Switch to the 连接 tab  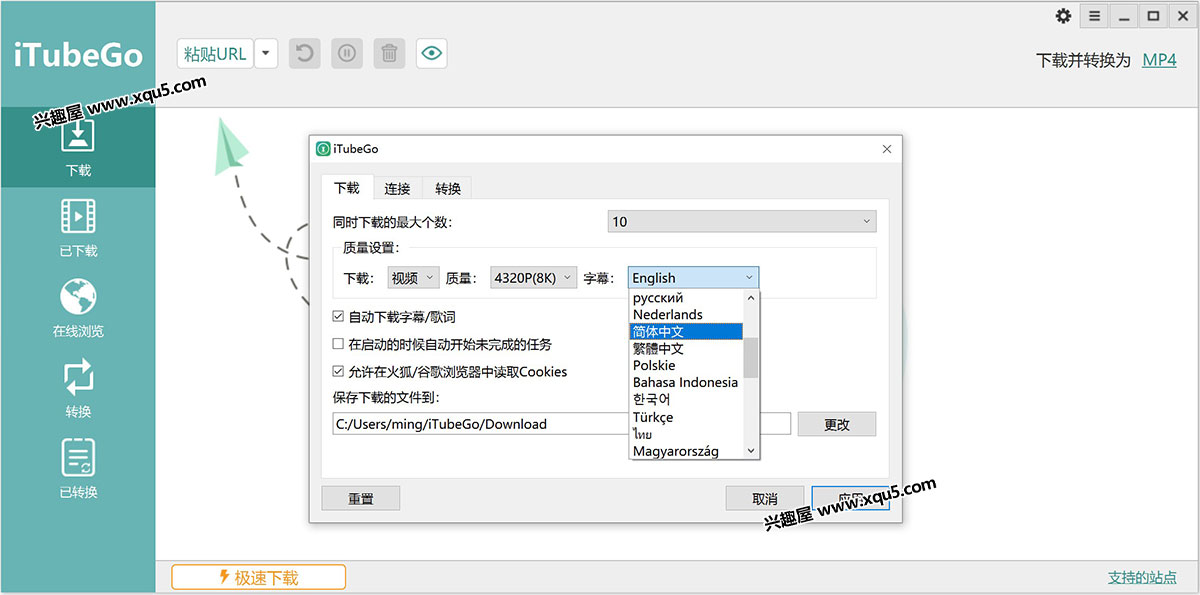coord(397,188)
